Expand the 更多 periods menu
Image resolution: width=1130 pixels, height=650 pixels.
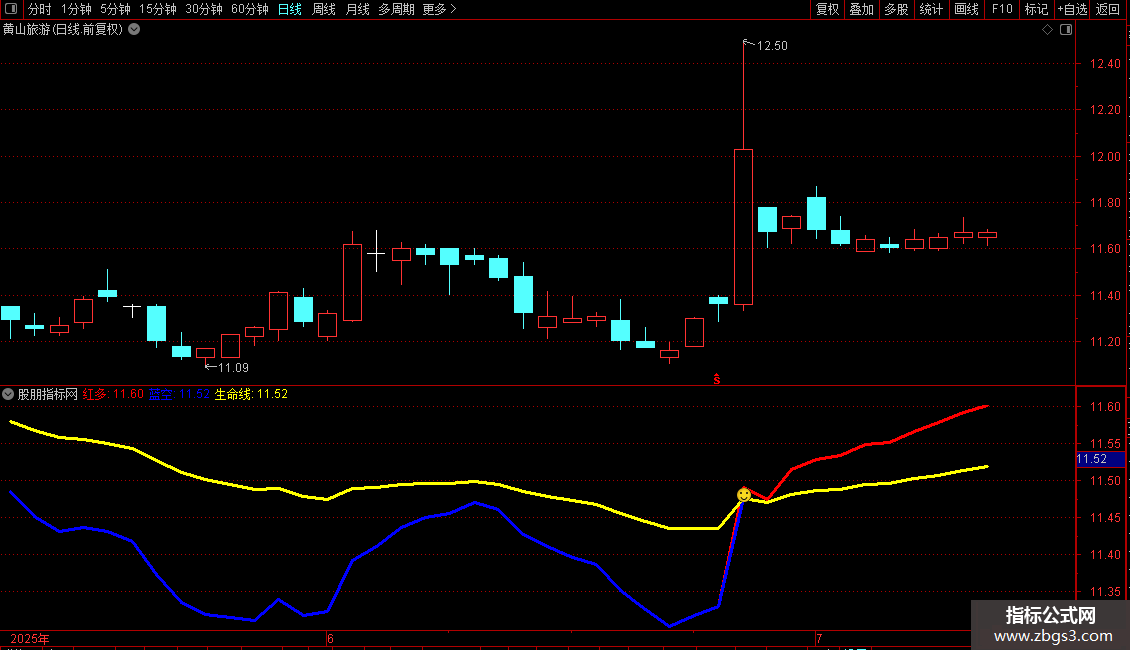(439, 9)
